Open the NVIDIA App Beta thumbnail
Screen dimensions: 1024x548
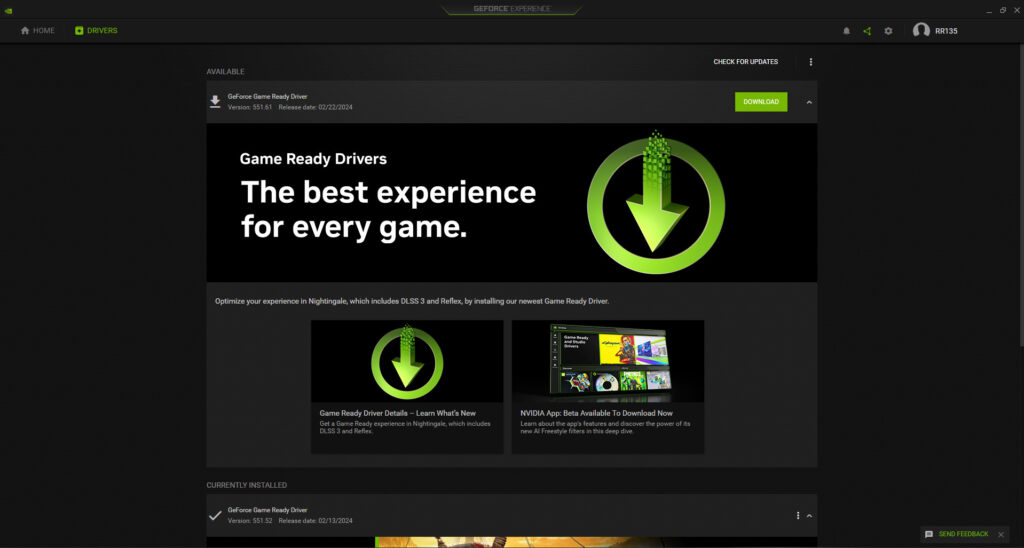click(607, 361)
